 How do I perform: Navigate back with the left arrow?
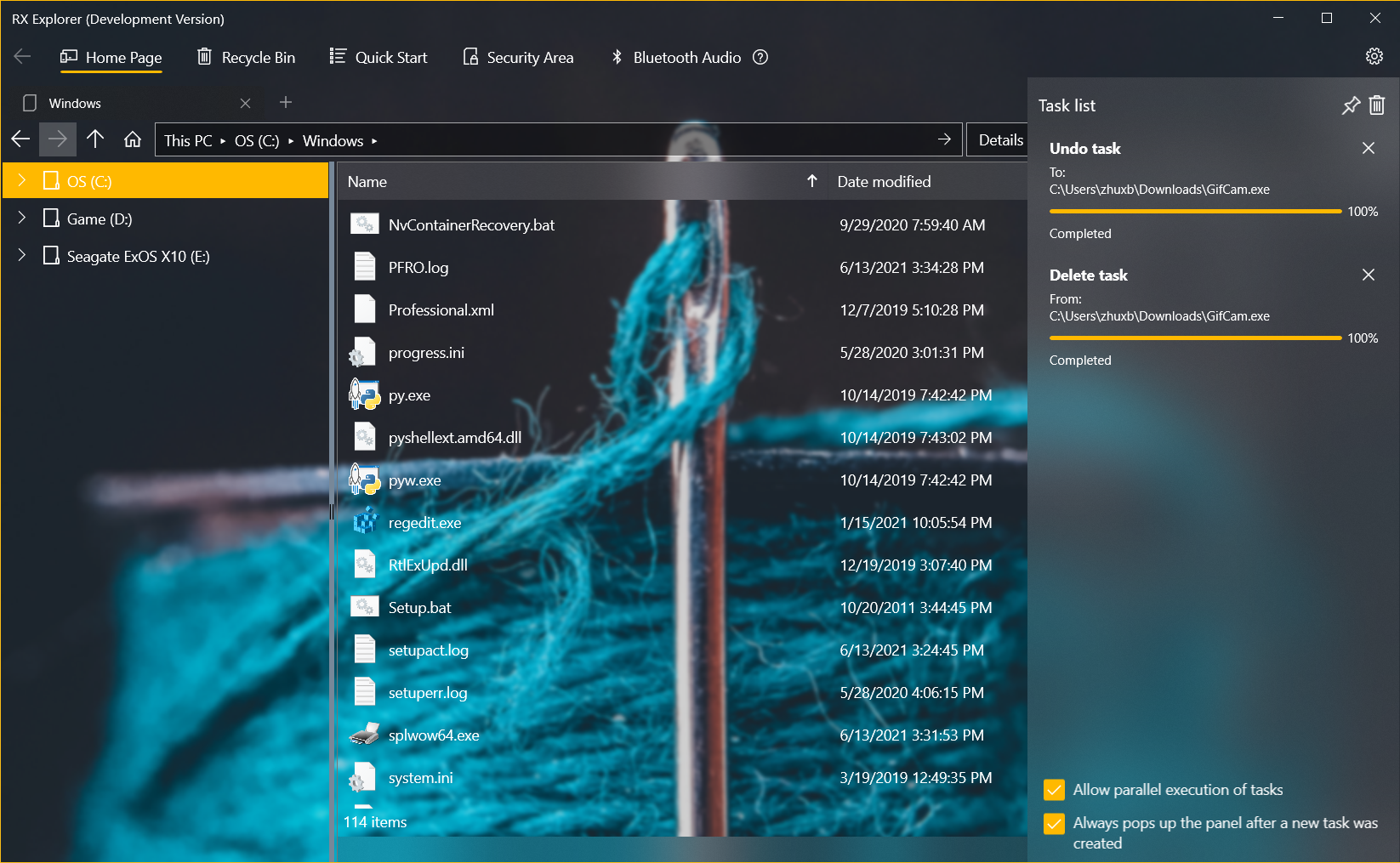tap(21, 140)
